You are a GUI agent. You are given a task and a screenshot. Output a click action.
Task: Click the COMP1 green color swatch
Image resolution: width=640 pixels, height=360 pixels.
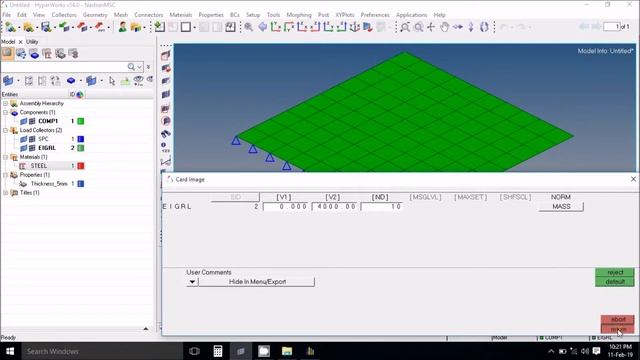pos(81,121)
